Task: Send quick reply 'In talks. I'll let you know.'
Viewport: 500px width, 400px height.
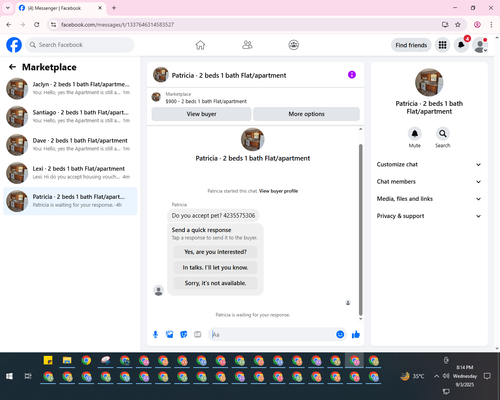Action: pos(215,267)
